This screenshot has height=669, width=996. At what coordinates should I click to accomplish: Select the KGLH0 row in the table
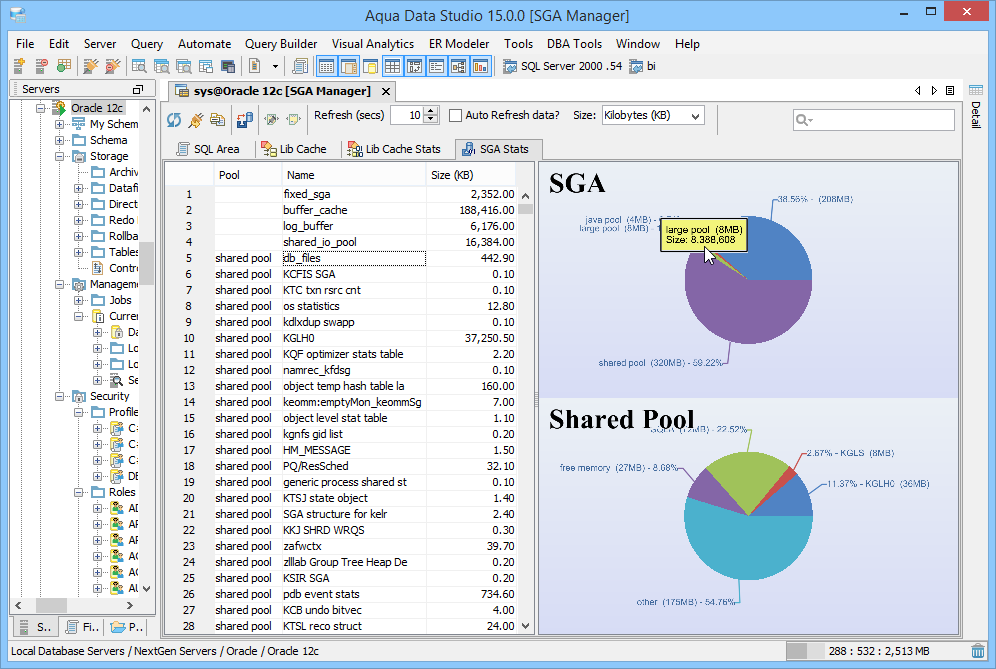[x=340, y=338]
